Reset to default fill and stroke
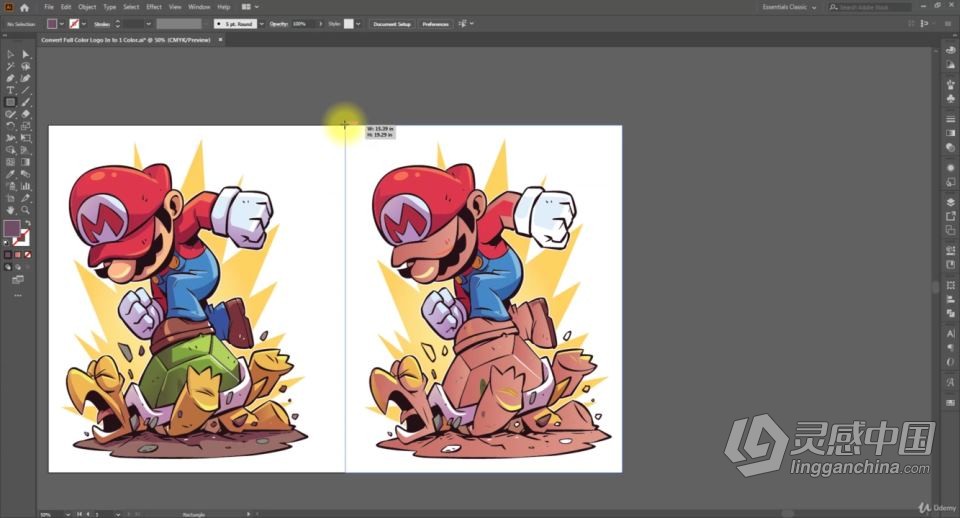This screenshot has height=518, width=960. click(x=7, y=242)
